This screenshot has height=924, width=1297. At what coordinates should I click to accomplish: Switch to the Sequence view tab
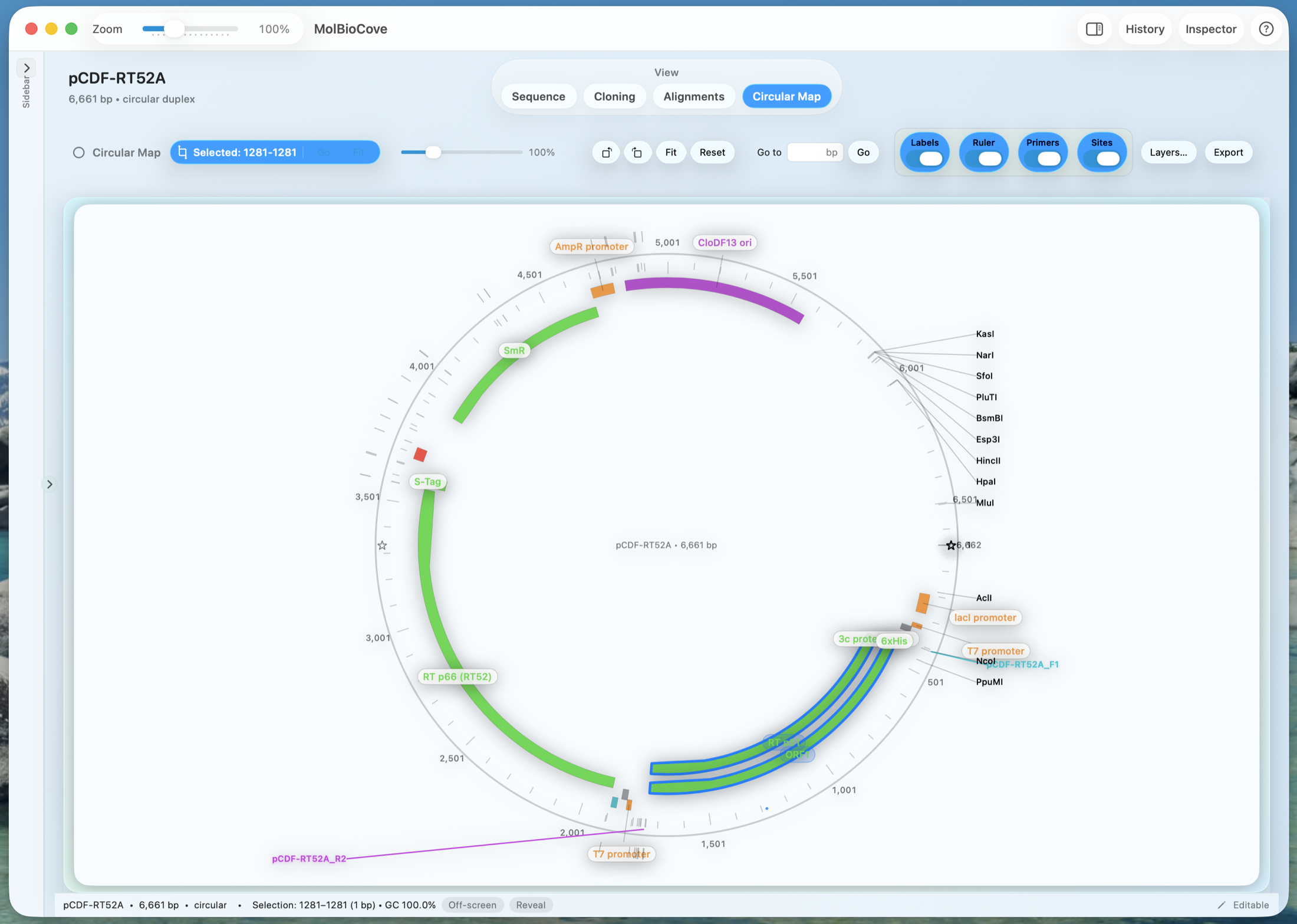tap(538, 96)
